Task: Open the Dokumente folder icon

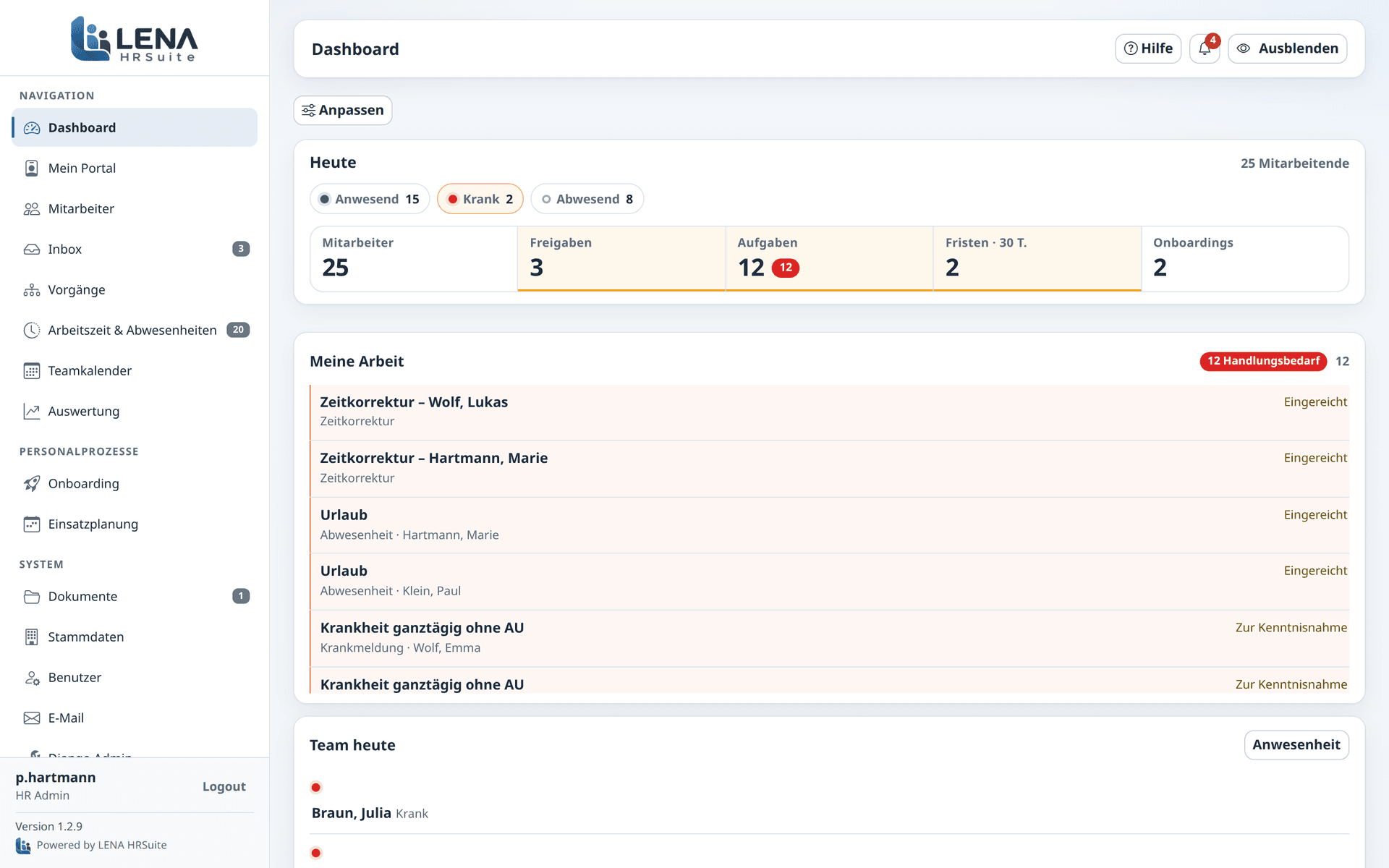Action: (x=32, y=597)
